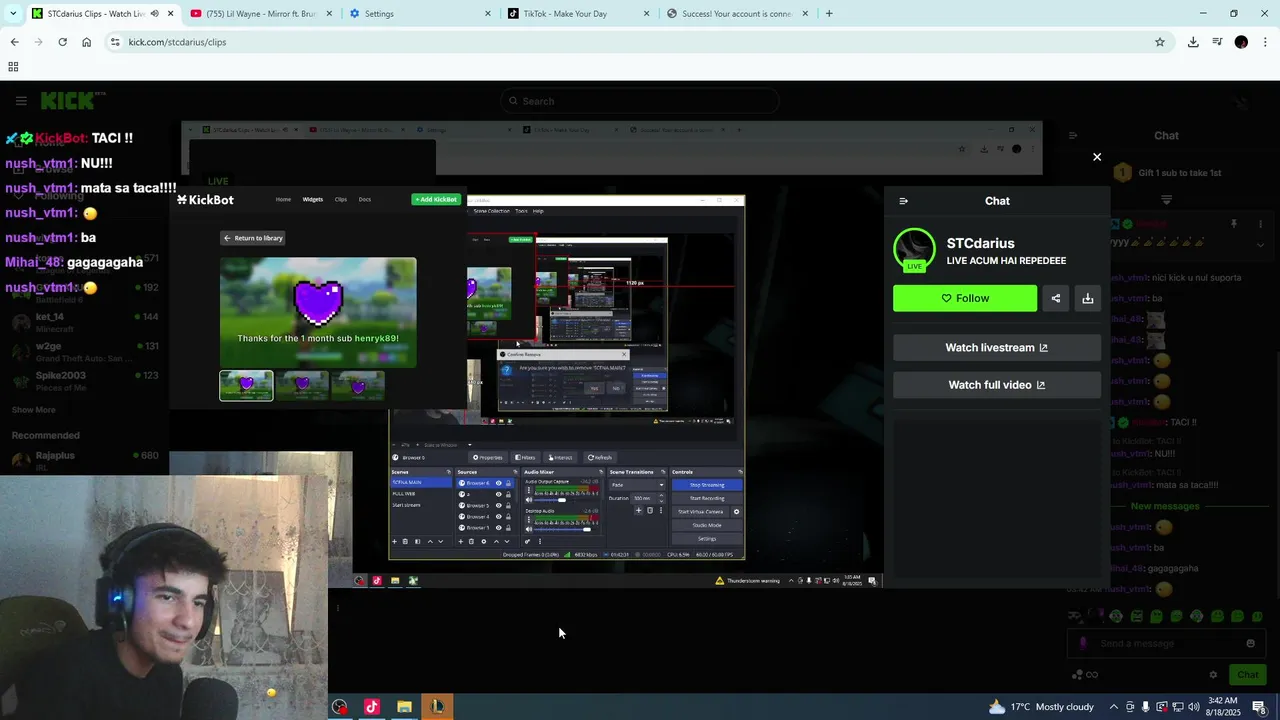This screenshot has width=1280, height=720.
Task: Show hidden system tray icons
Action: pos(1114,707)
